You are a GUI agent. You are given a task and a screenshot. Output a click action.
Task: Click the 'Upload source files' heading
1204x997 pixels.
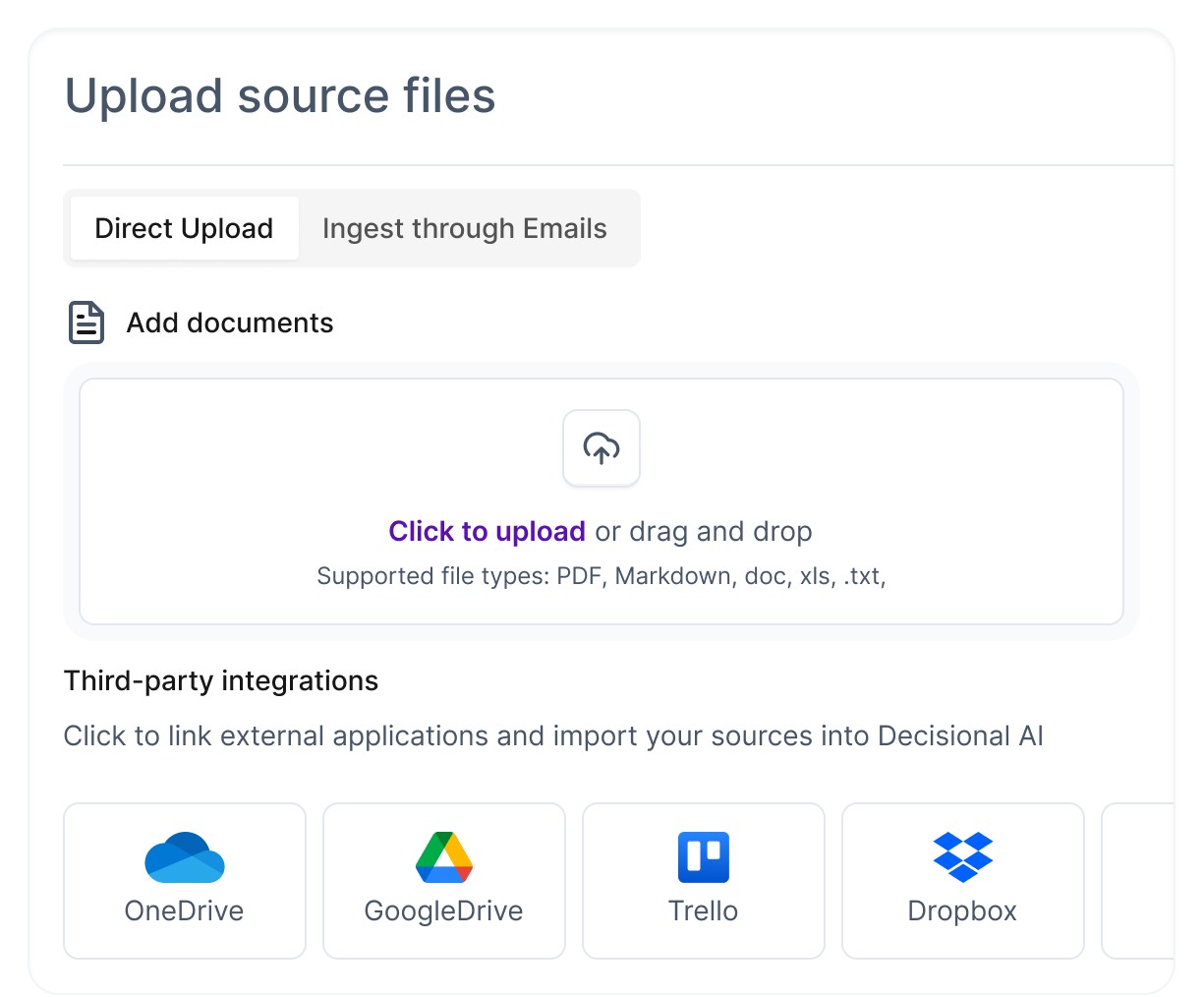280,96
